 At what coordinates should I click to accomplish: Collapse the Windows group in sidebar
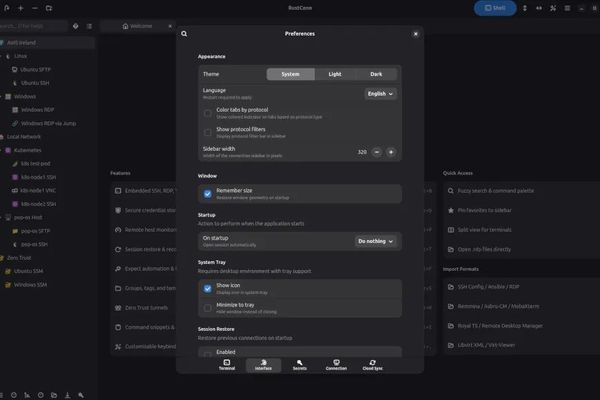(1, 96)
